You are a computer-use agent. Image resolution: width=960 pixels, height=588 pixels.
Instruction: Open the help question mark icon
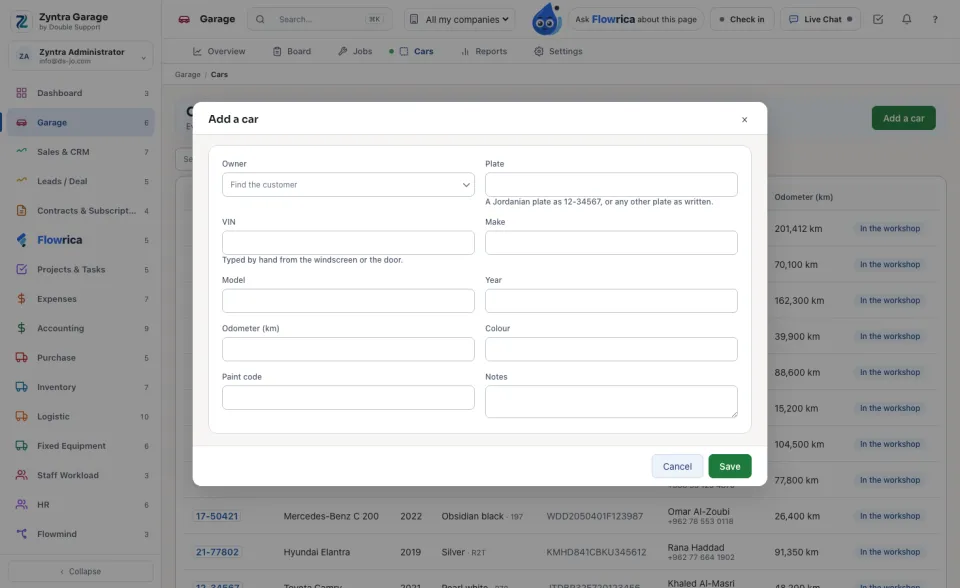pos(935,19)
